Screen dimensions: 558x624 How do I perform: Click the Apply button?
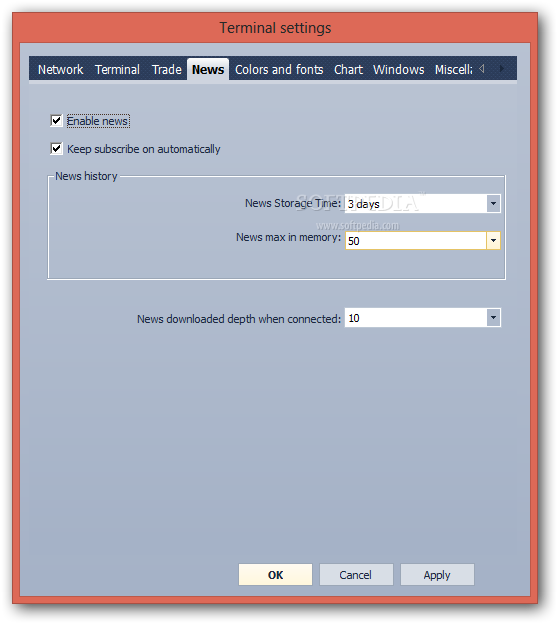[x=437, y=575]
